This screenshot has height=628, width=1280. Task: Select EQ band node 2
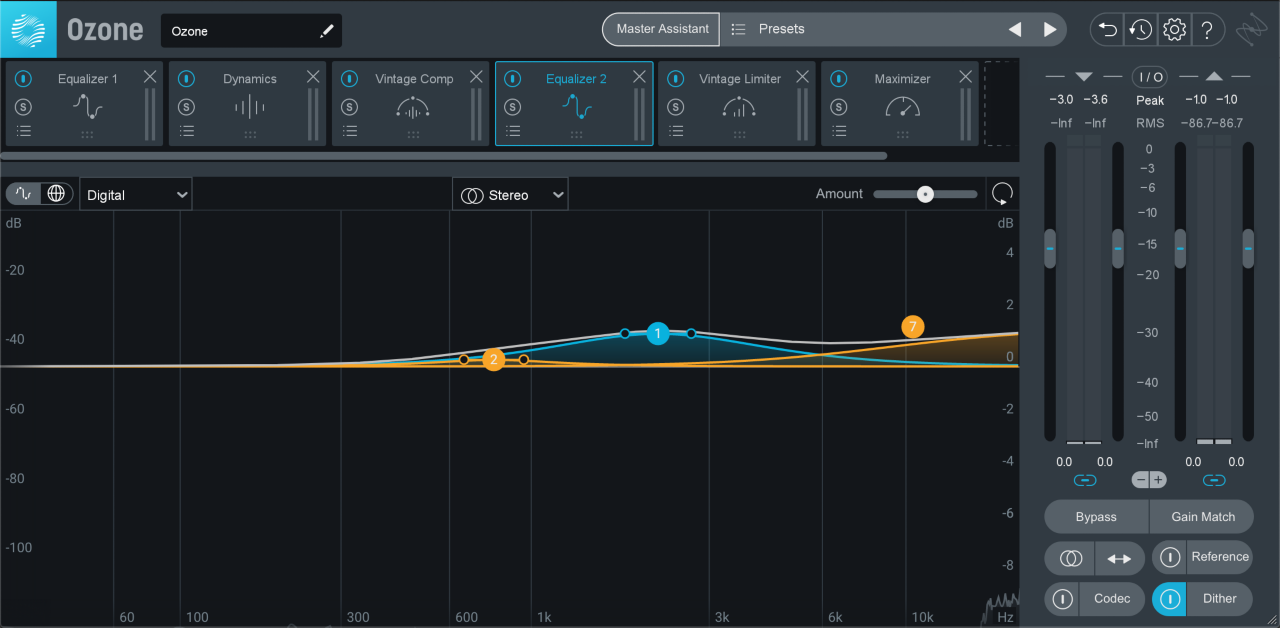point(493,360)
